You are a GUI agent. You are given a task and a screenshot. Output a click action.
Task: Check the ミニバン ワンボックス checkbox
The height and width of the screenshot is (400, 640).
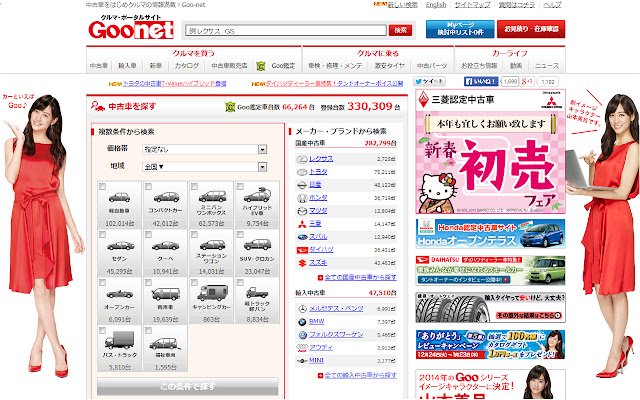(194, 187)
